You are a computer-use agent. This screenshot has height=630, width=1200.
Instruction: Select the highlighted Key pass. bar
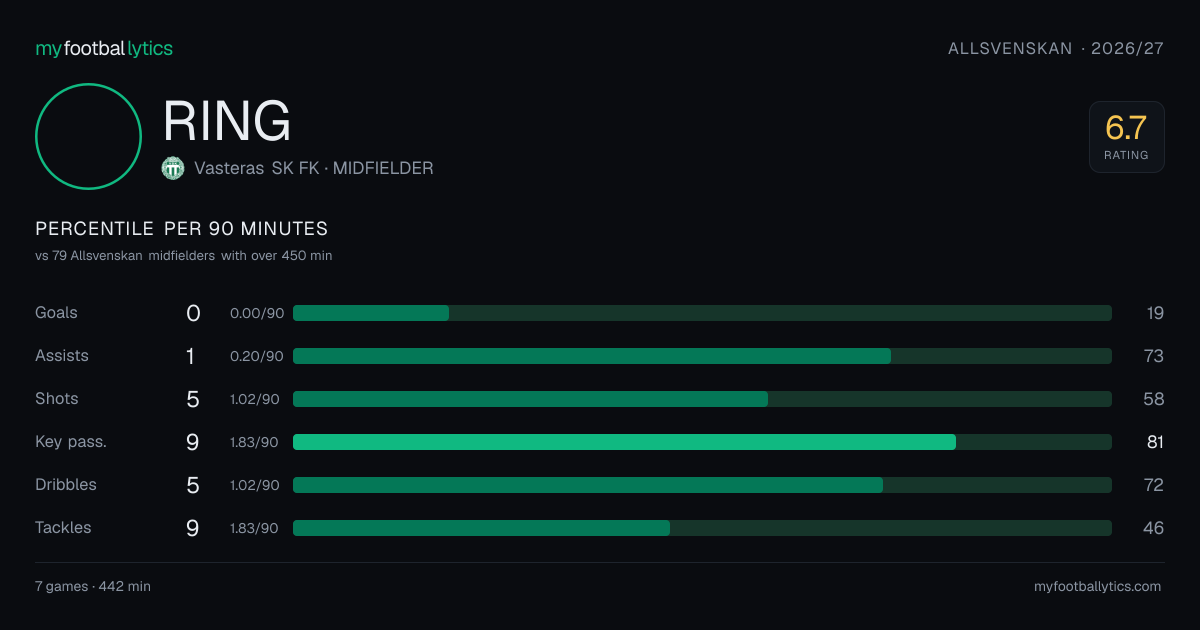702,442
